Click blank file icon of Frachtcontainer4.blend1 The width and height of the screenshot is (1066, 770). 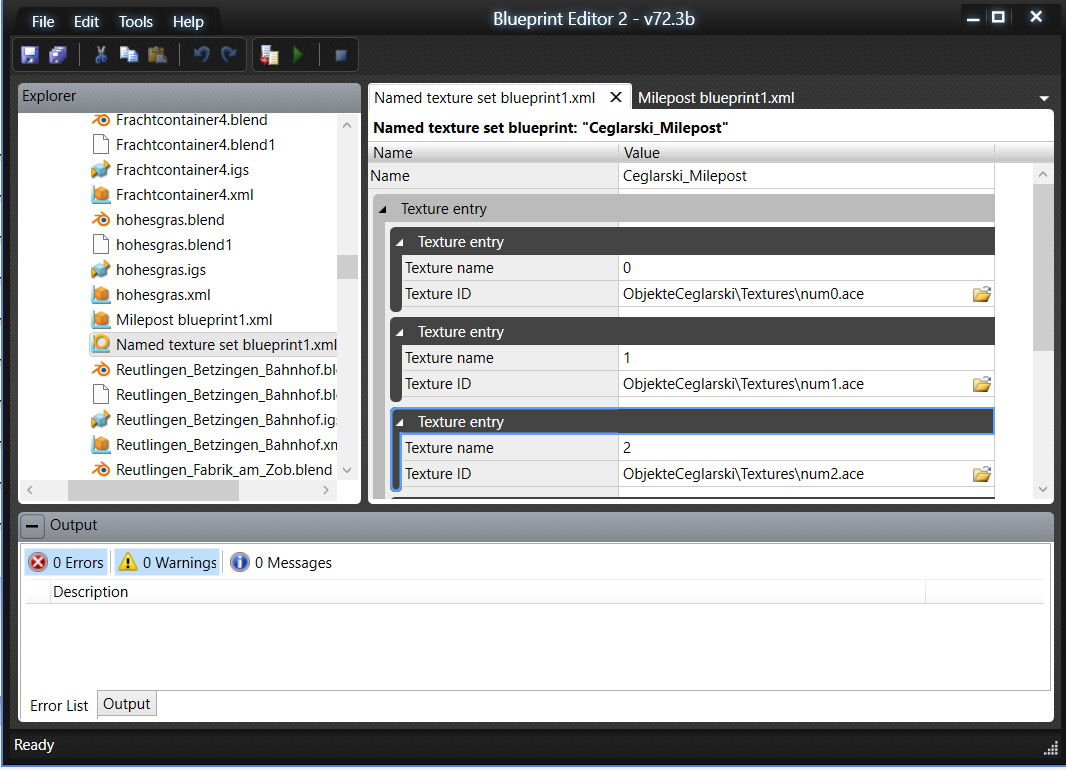(x=101, y=145)
